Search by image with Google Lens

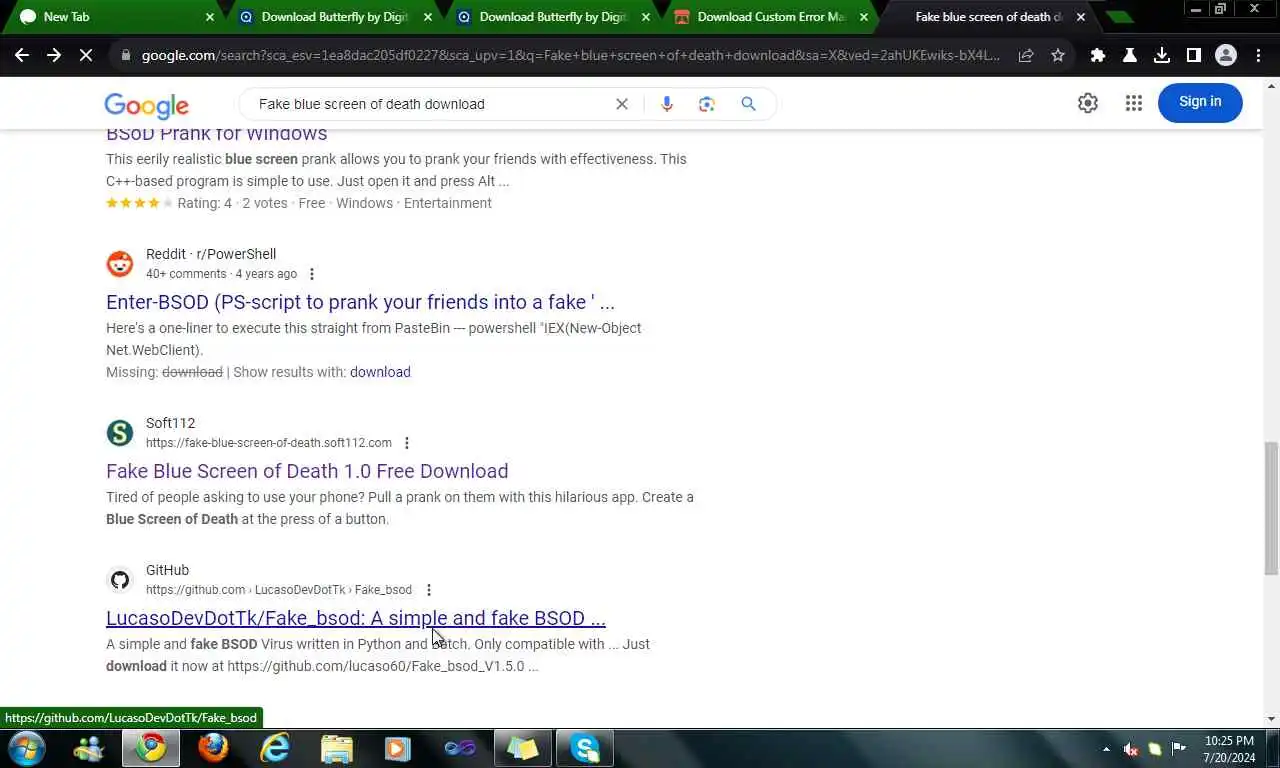[x=707, y=104]
